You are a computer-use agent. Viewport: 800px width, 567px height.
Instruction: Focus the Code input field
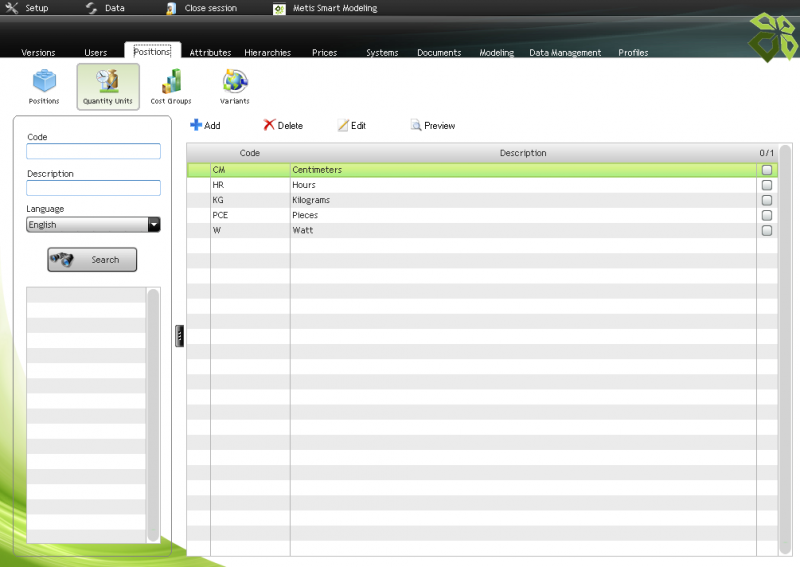point(93,152)
